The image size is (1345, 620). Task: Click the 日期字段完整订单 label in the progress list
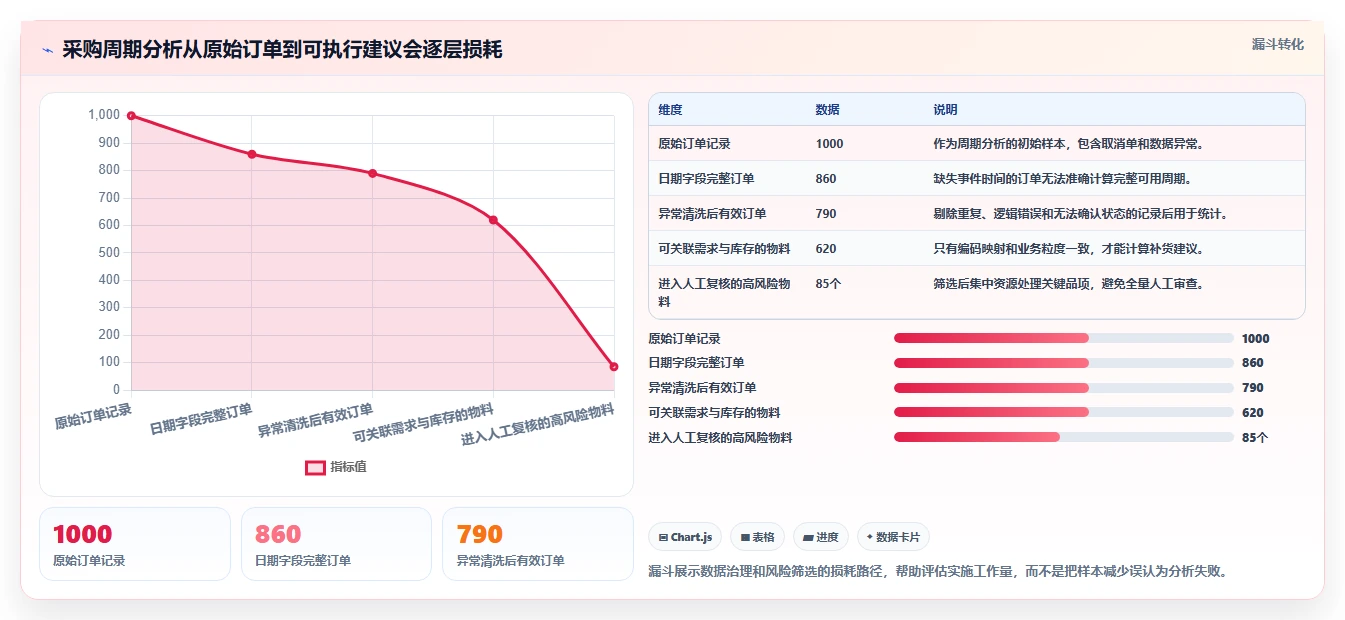click(696, 363)
